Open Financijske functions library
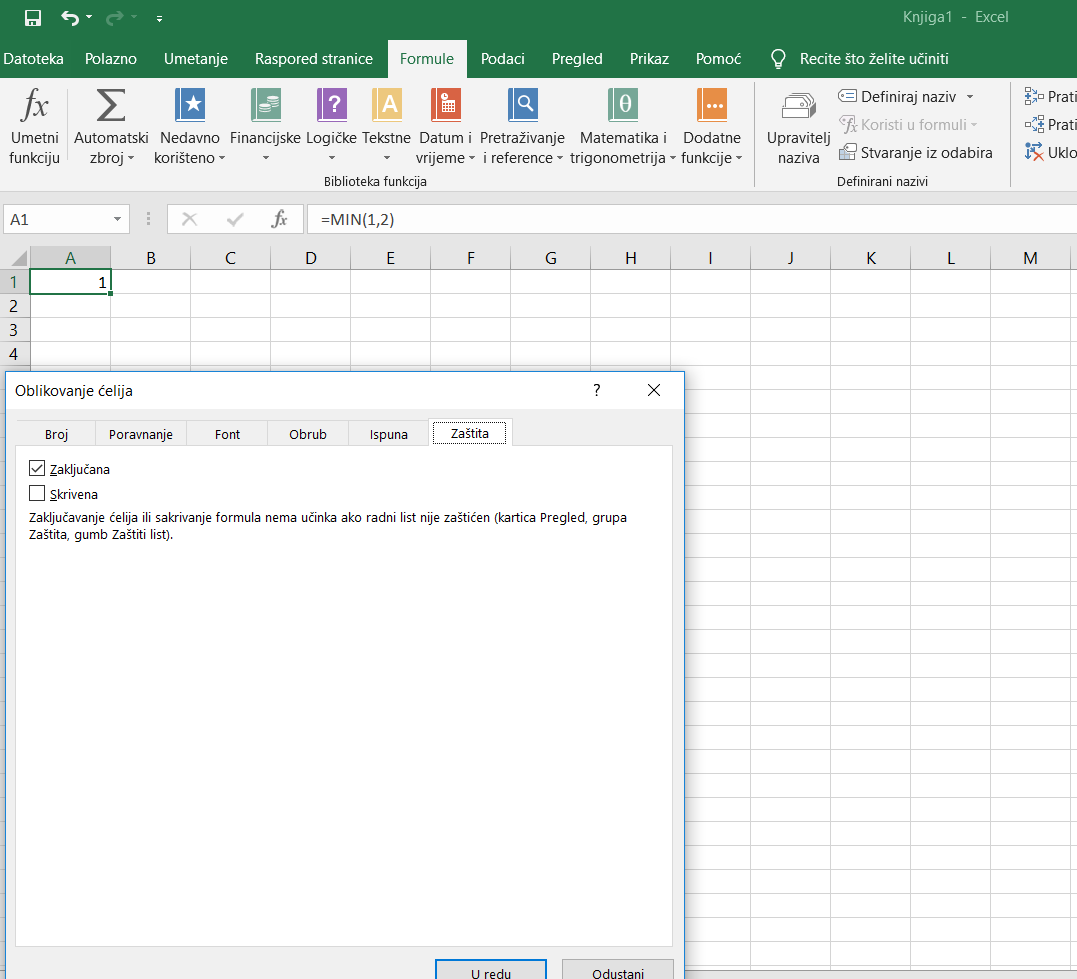 tap(265, 126)
